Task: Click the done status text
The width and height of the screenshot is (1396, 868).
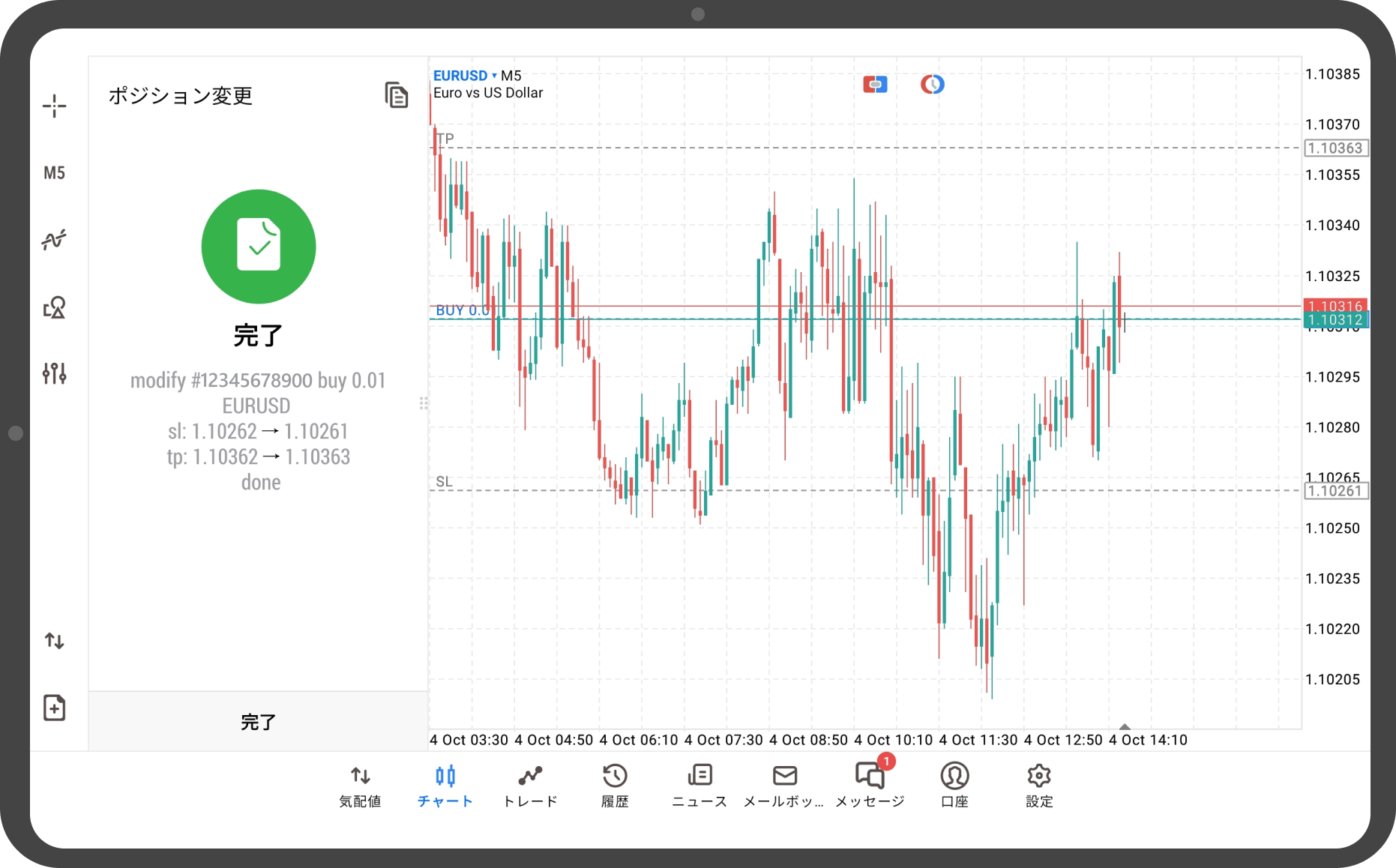Action: pos(261,482)
